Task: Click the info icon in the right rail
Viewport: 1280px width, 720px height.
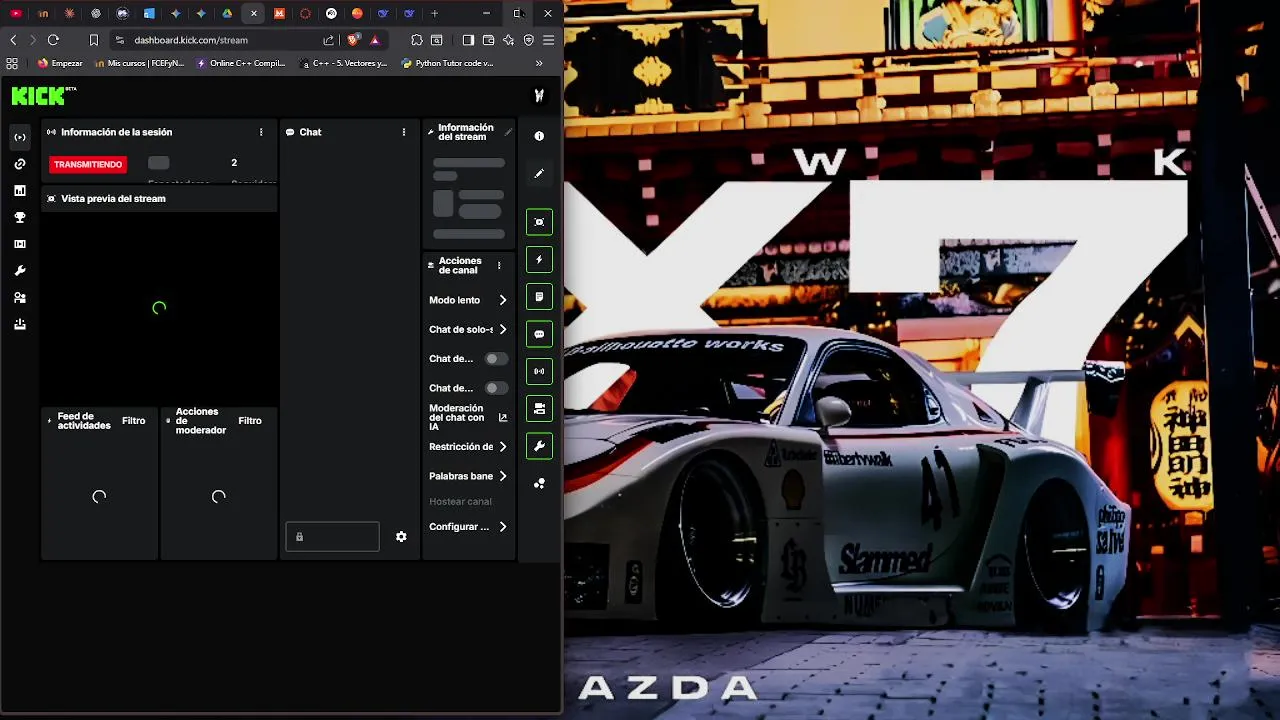Action: pos(539,136)
